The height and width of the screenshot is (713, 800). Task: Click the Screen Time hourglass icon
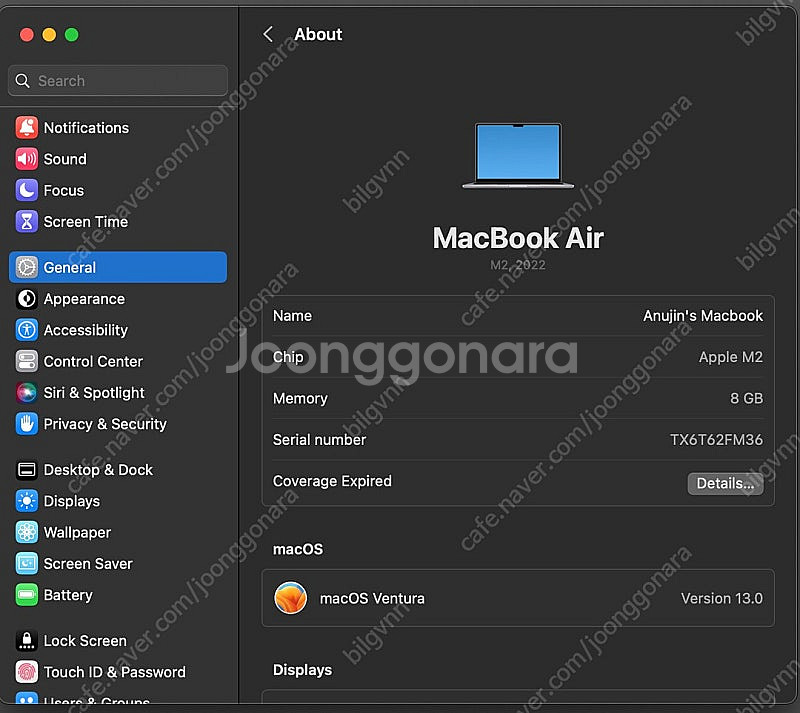coord(27,222)
